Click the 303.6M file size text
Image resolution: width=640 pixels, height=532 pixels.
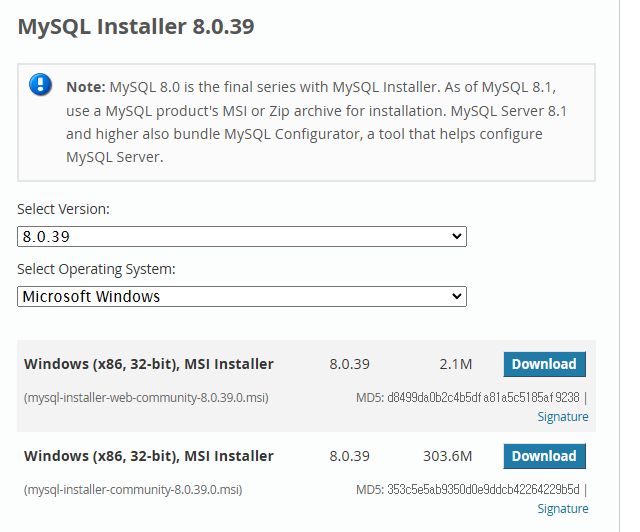[x=447, y=456]
